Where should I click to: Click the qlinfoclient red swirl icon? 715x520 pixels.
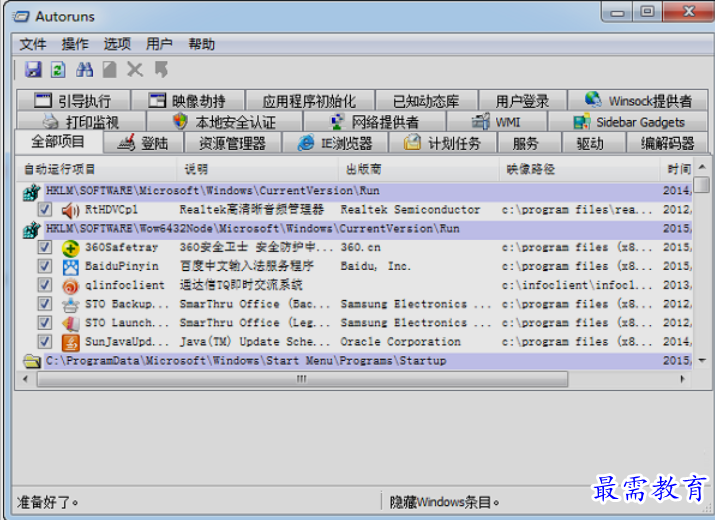tap(71, 286)
